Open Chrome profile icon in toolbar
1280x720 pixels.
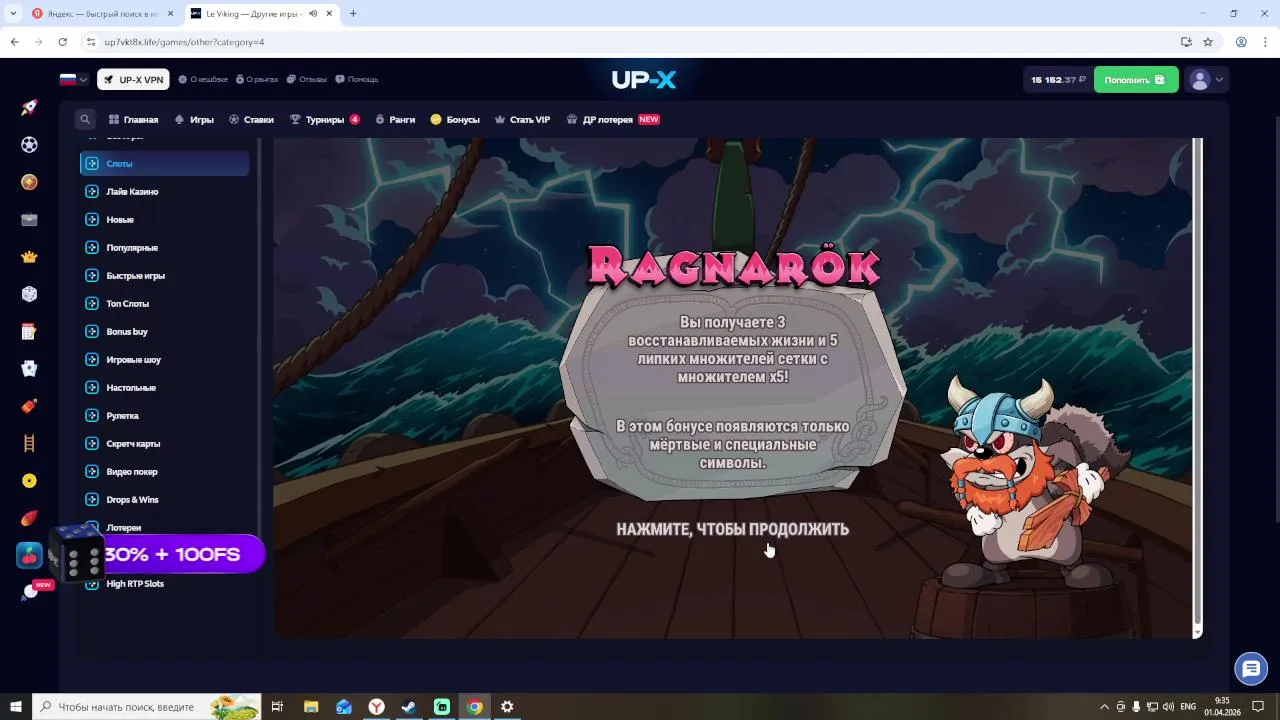pos(1241,42)
